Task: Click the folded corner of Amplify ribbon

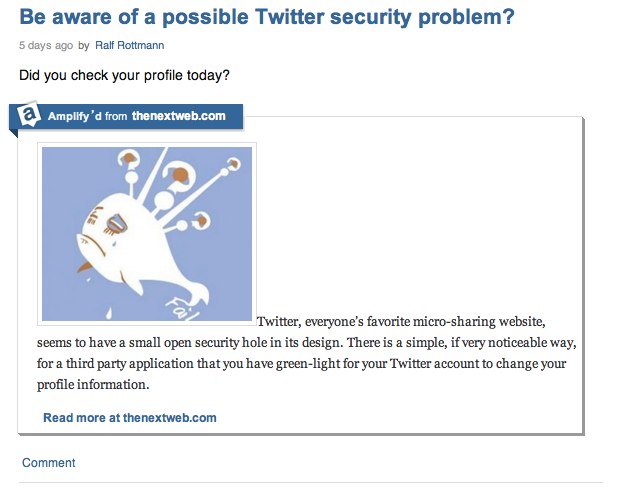Action: click(13, 133)
